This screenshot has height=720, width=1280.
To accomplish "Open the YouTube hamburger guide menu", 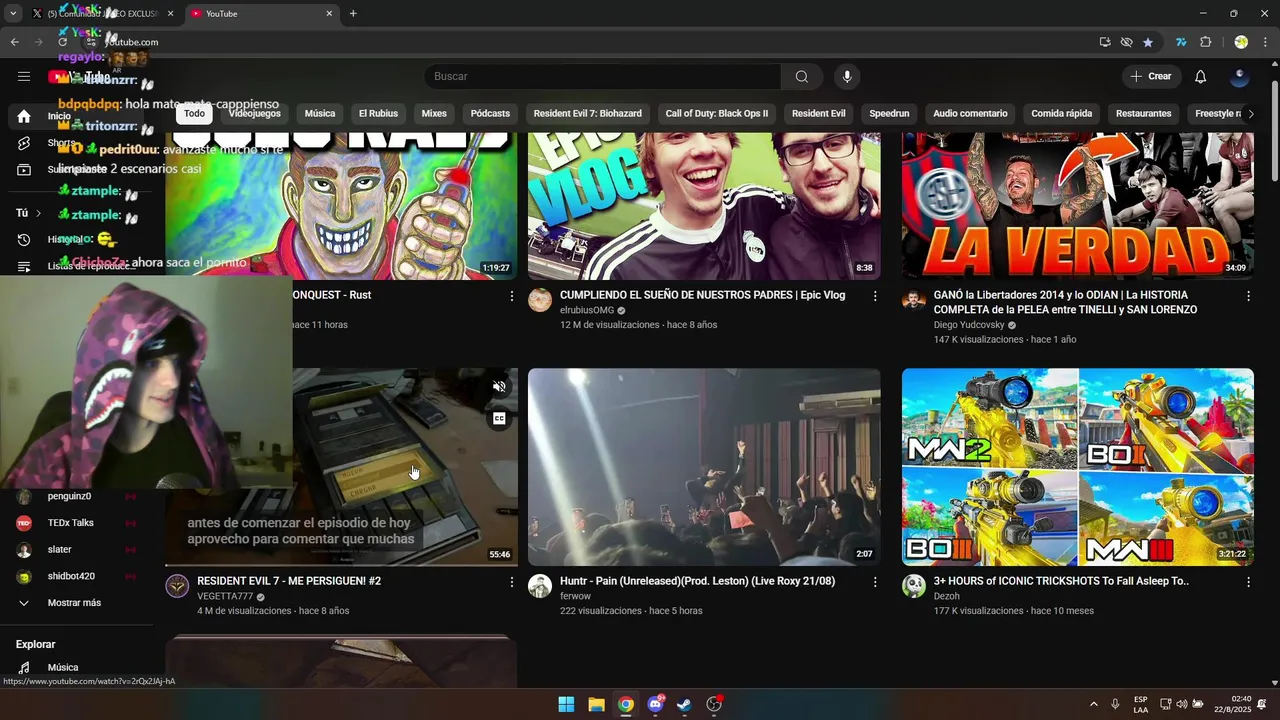I will (x=24, y=76).
